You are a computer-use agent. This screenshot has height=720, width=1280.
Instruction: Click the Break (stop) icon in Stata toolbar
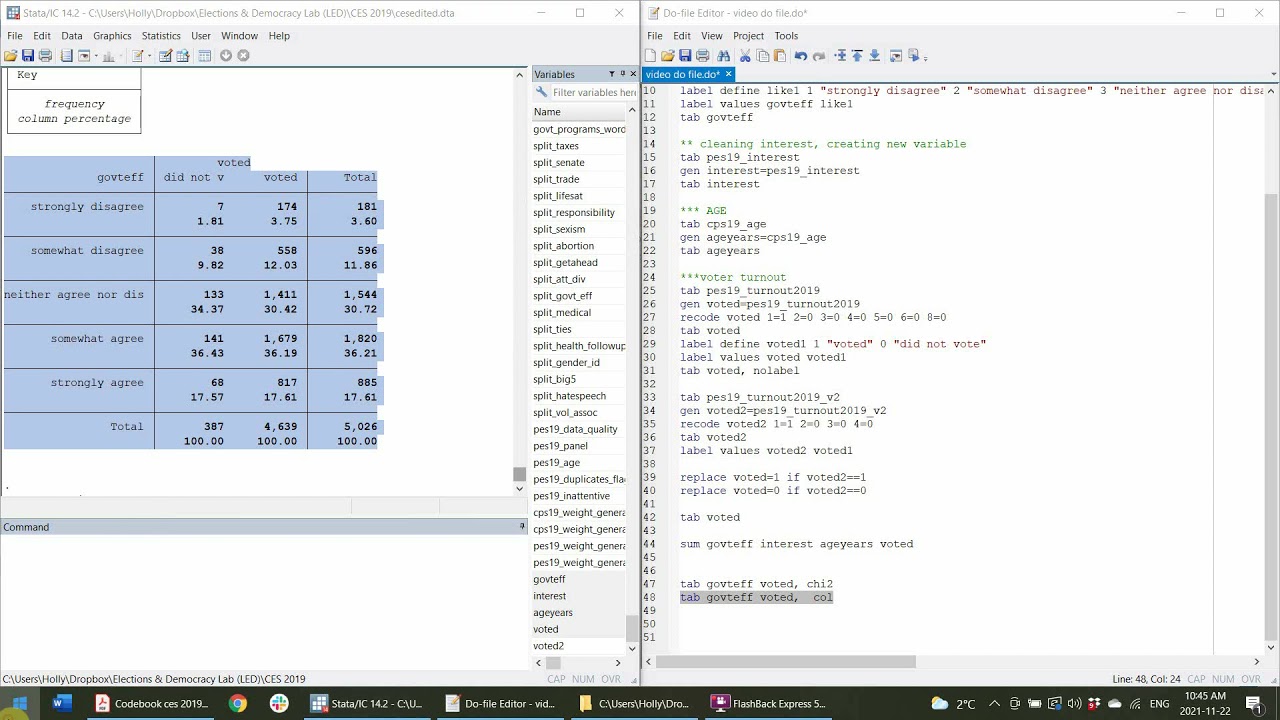(243, 56)
